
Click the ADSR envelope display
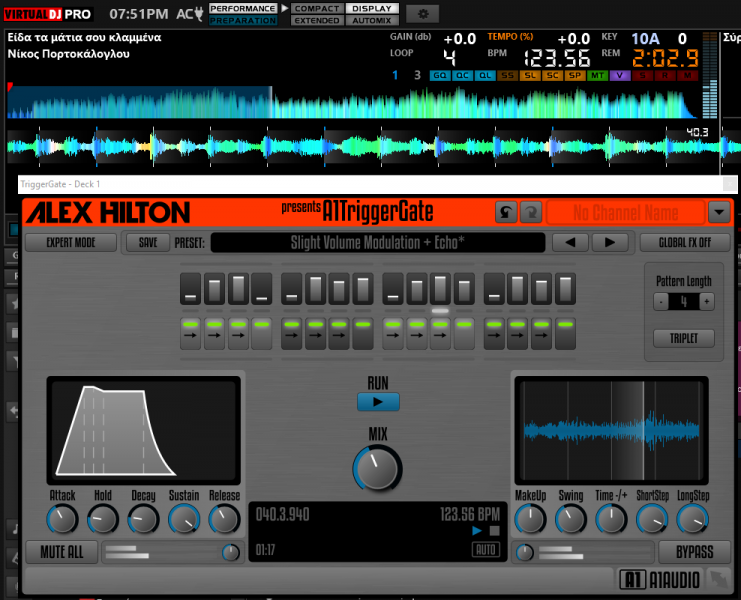(144, 430)
